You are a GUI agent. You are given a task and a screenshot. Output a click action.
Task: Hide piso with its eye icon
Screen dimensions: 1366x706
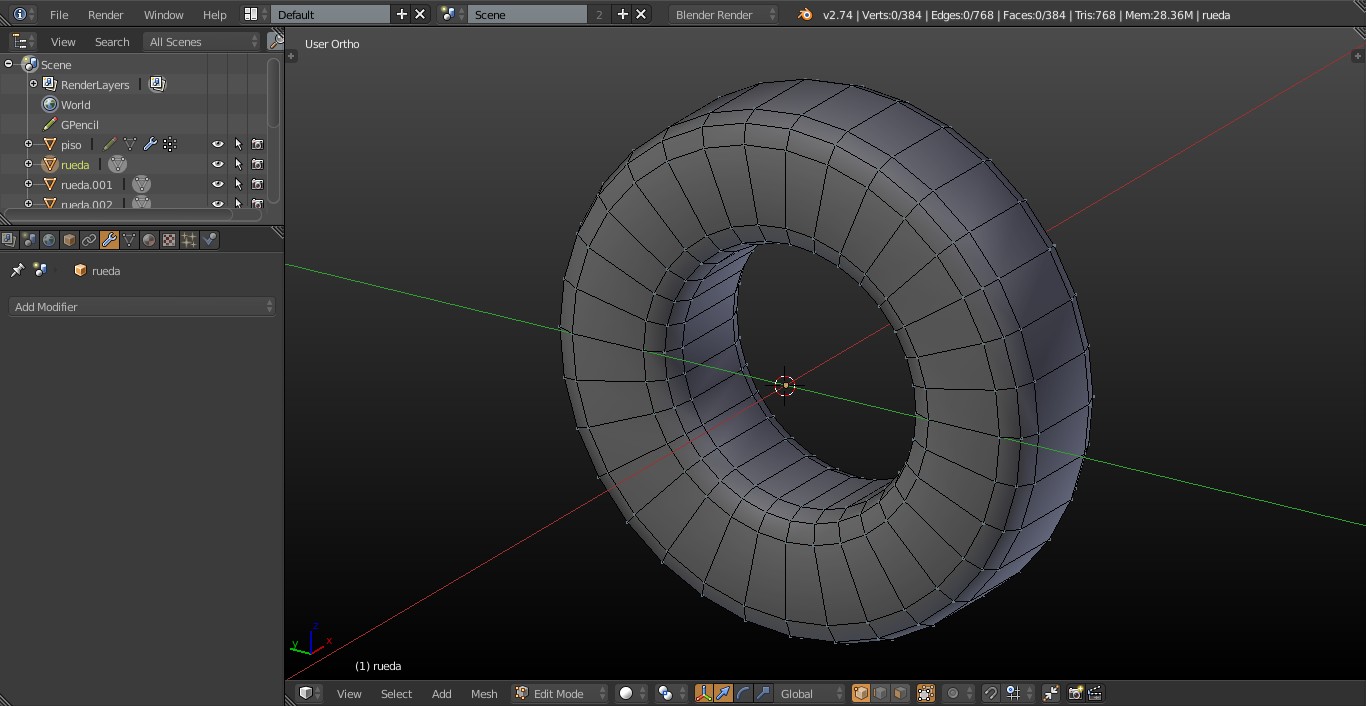217,144
